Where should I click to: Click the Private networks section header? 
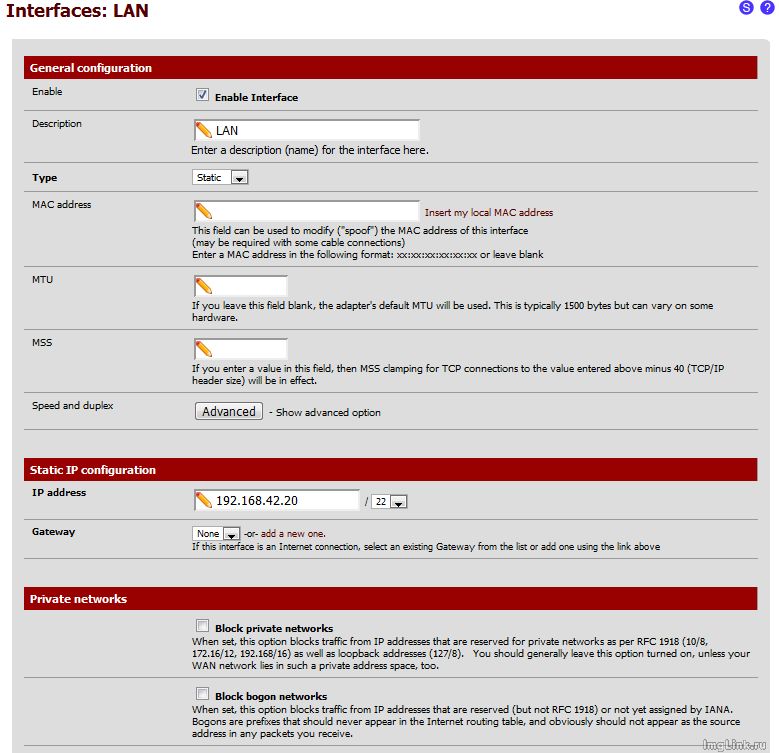(x=390, y=599)
